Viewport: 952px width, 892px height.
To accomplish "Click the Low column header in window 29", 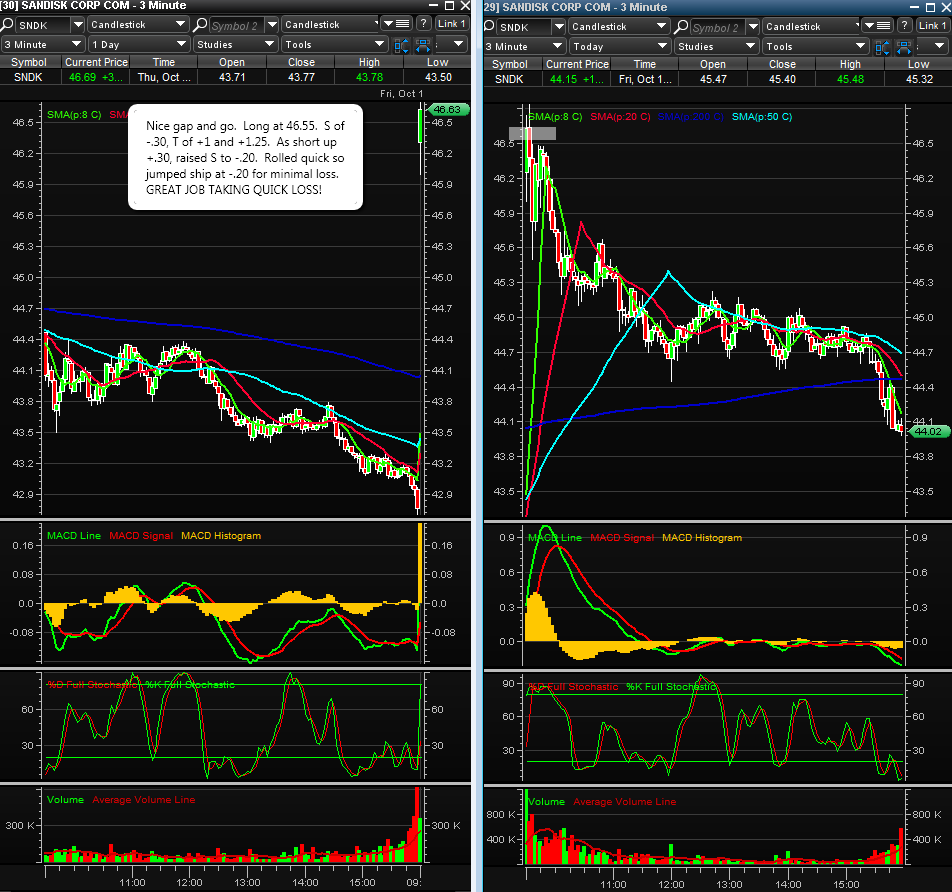I will click(918, 64).
